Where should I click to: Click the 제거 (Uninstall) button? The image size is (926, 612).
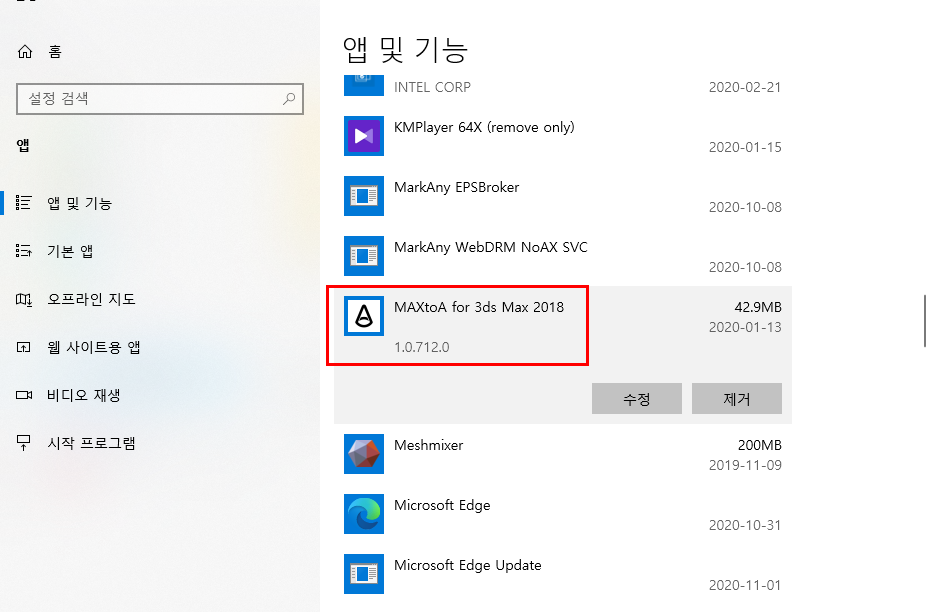click(x=736, y=399)
